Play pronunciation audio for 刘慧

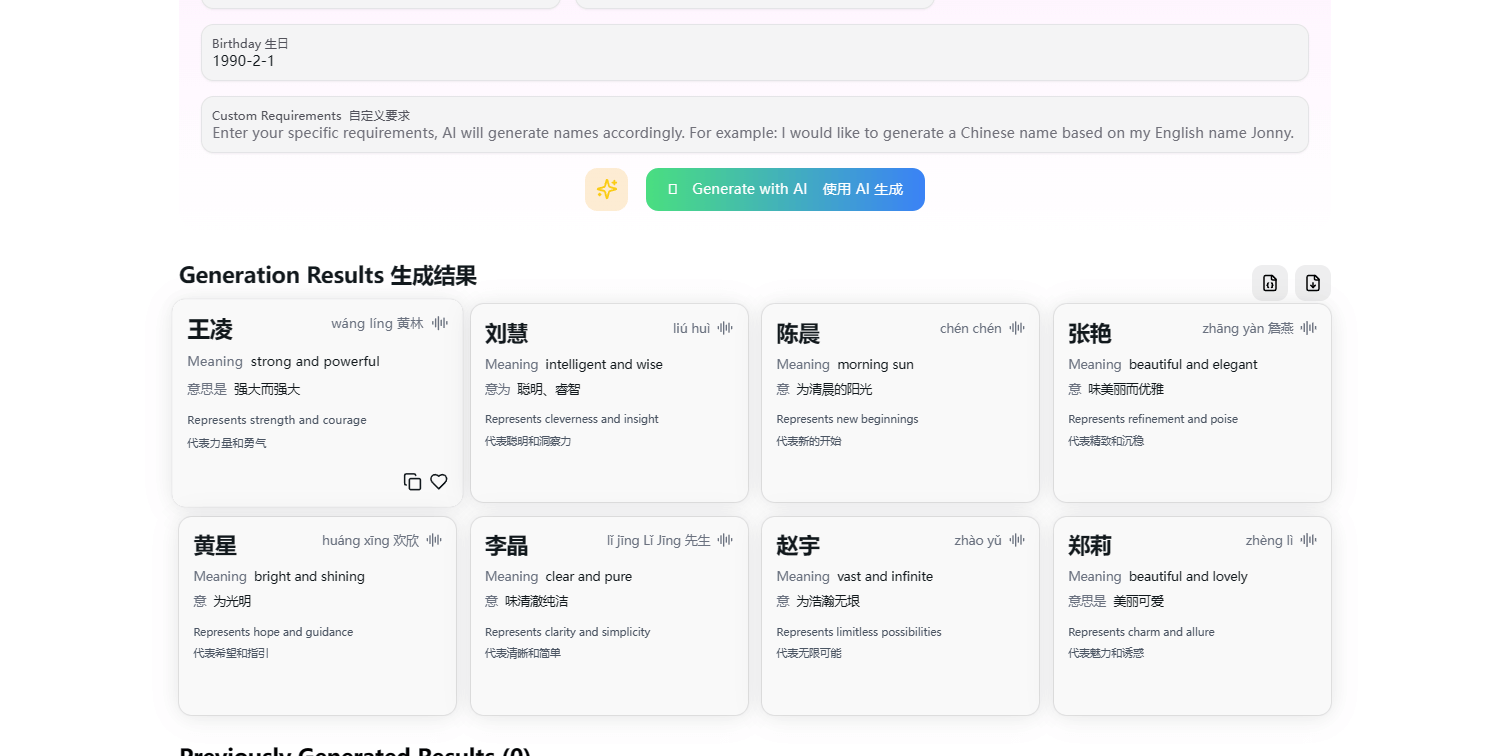pos(725,328)
